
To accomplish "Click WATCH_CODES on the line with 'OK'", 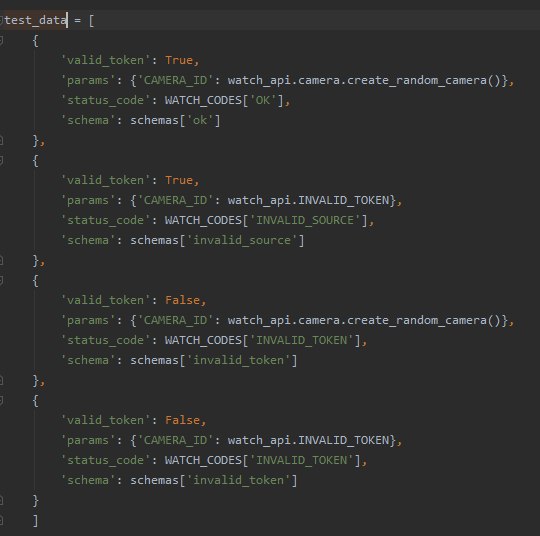I will (203, 100).
